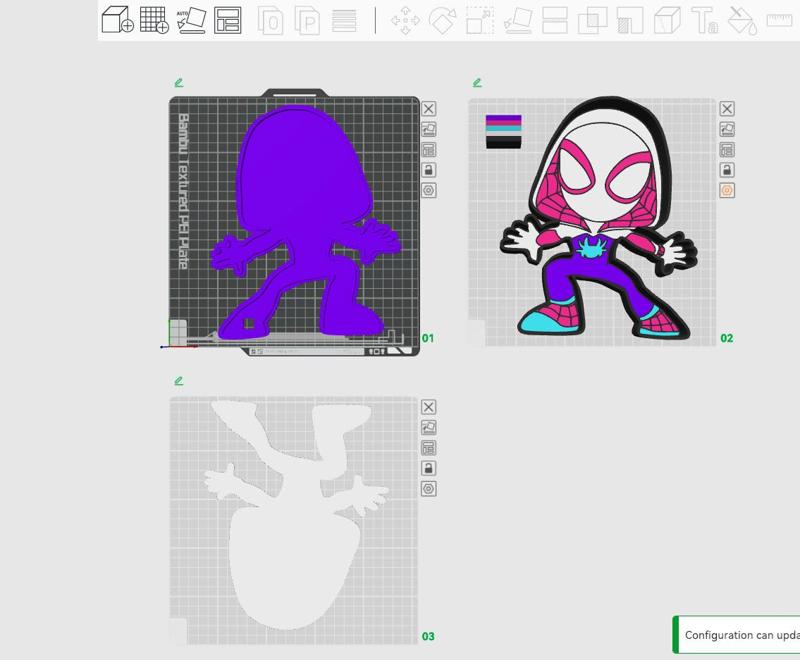
Task: Open the Mesh boolean tool
Action: tap(592, 20)
